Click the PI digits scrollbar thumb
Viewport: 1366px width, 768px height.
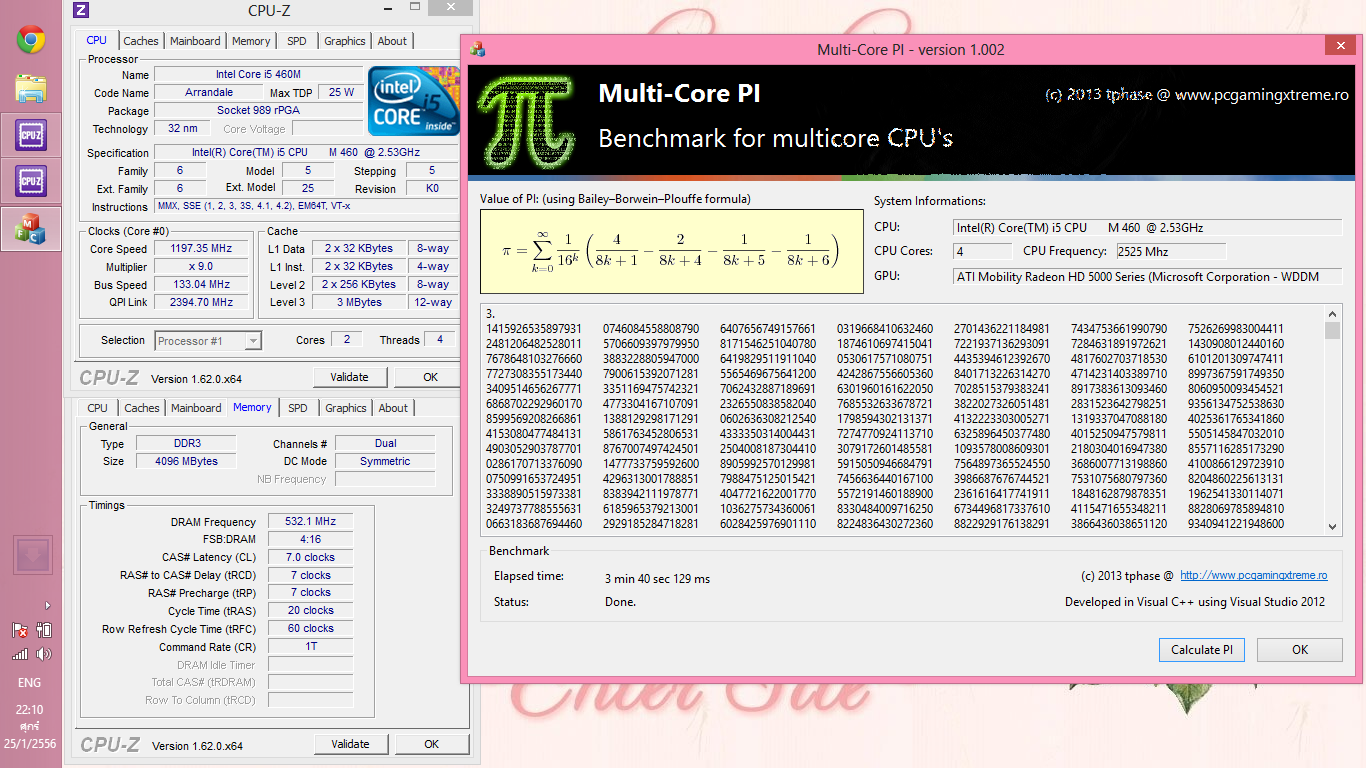coord(1332,331)
